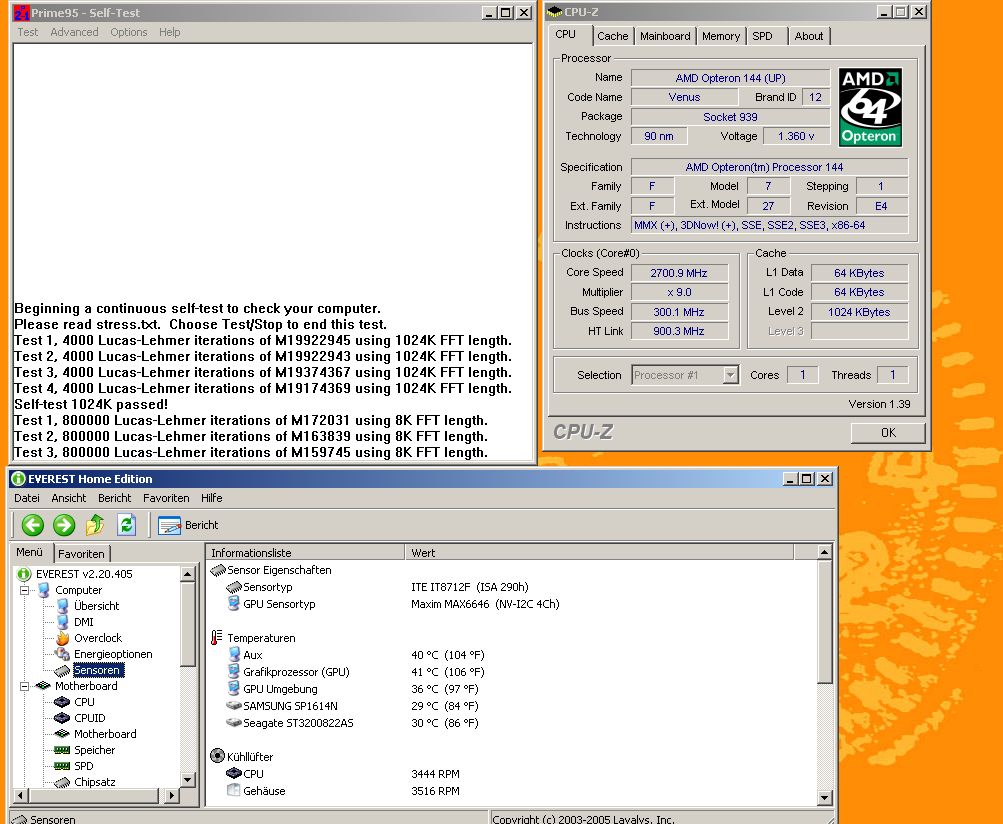Go up one level with the Up arrow icon

coord(95,525)
